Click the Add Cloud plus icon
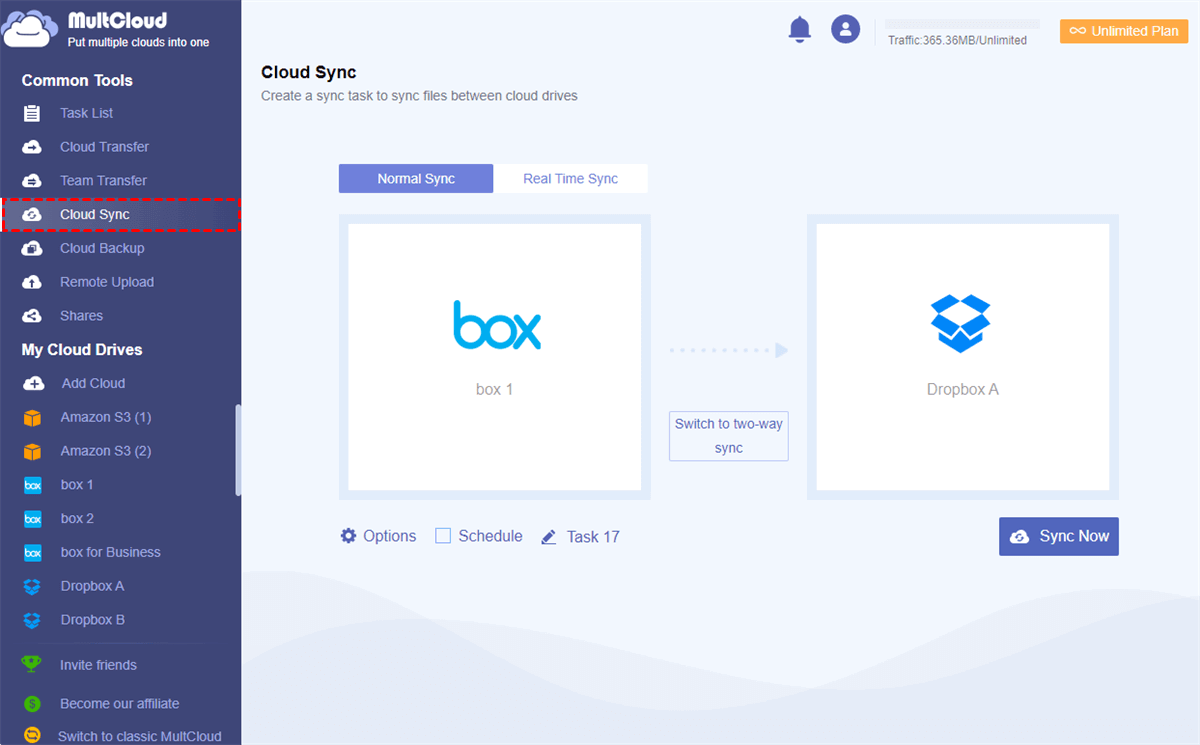The width and height of the screenshot is (1200, 745). pyautogui.click(x=33, y=383)
